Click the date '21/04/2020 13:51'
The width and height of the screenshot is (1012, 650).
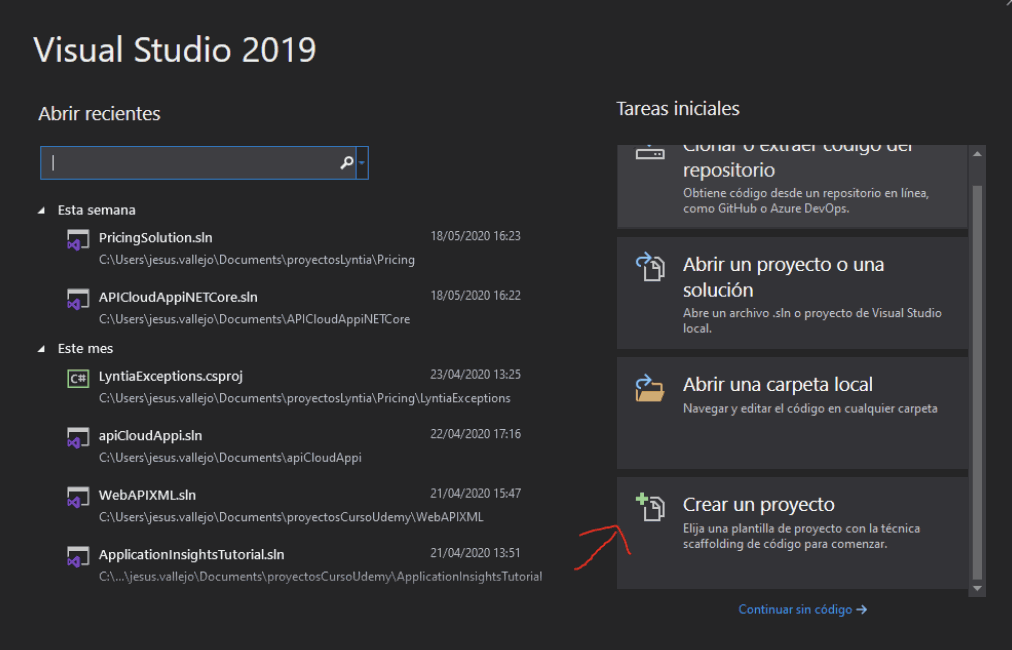tap(476, 552)
